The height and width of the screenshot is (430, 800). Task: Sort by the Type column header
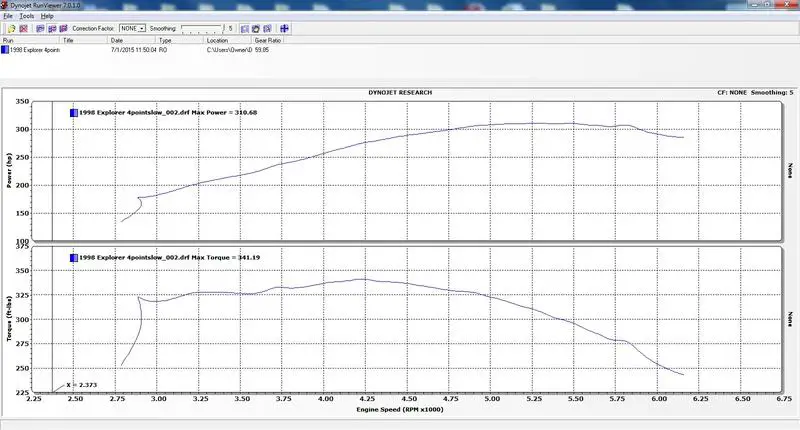tap(179, 40)
